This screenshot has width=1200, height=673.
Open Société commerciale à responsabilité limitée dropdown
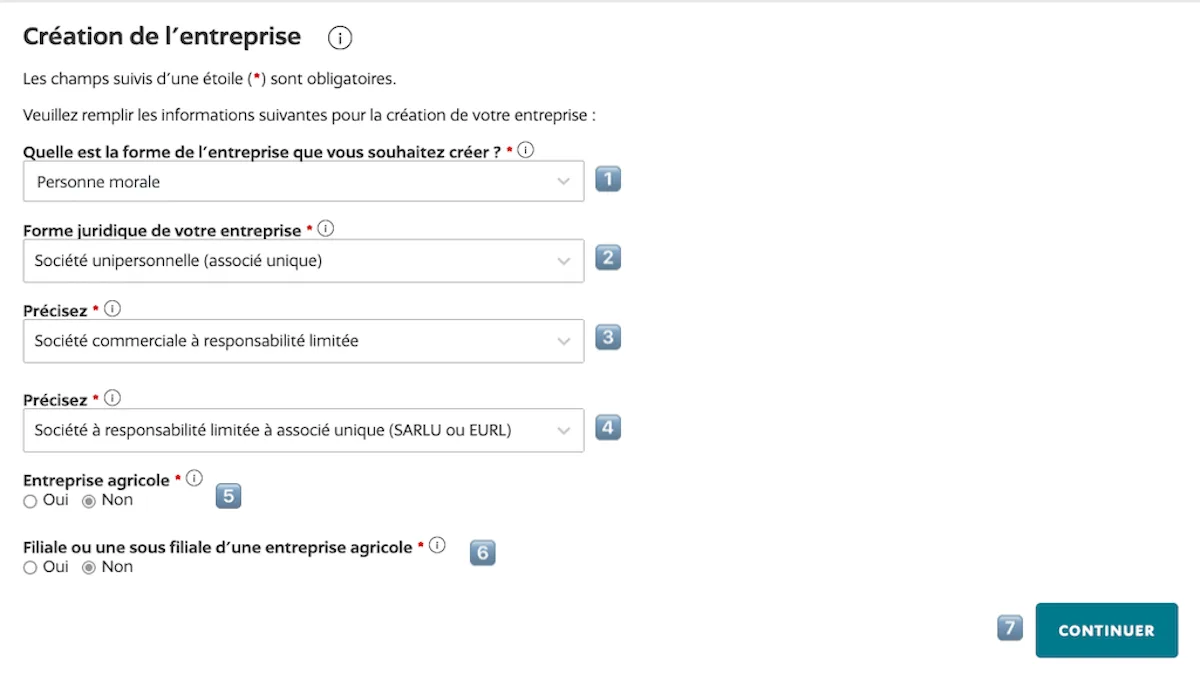(x=303, y=341)
